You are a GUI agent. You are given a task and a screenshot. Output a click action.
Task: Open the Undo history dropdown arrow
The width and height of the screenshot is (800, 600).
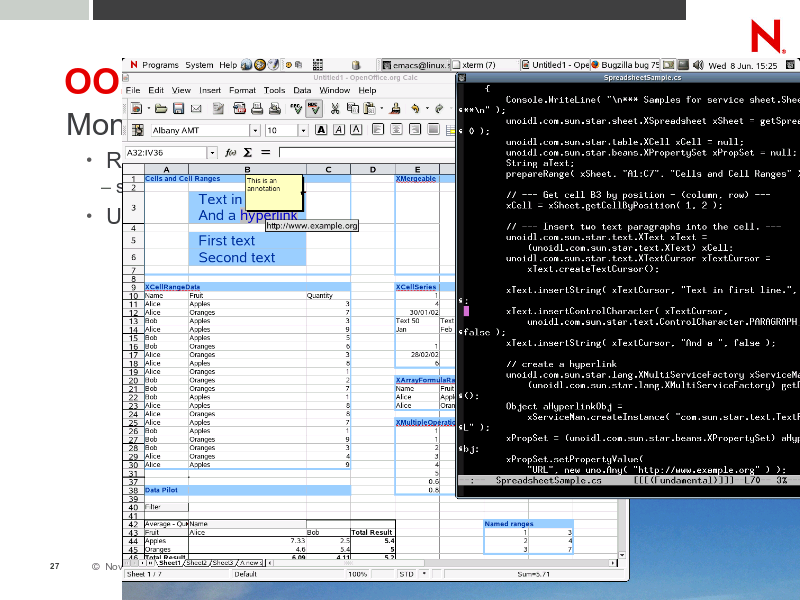[427, 108]
